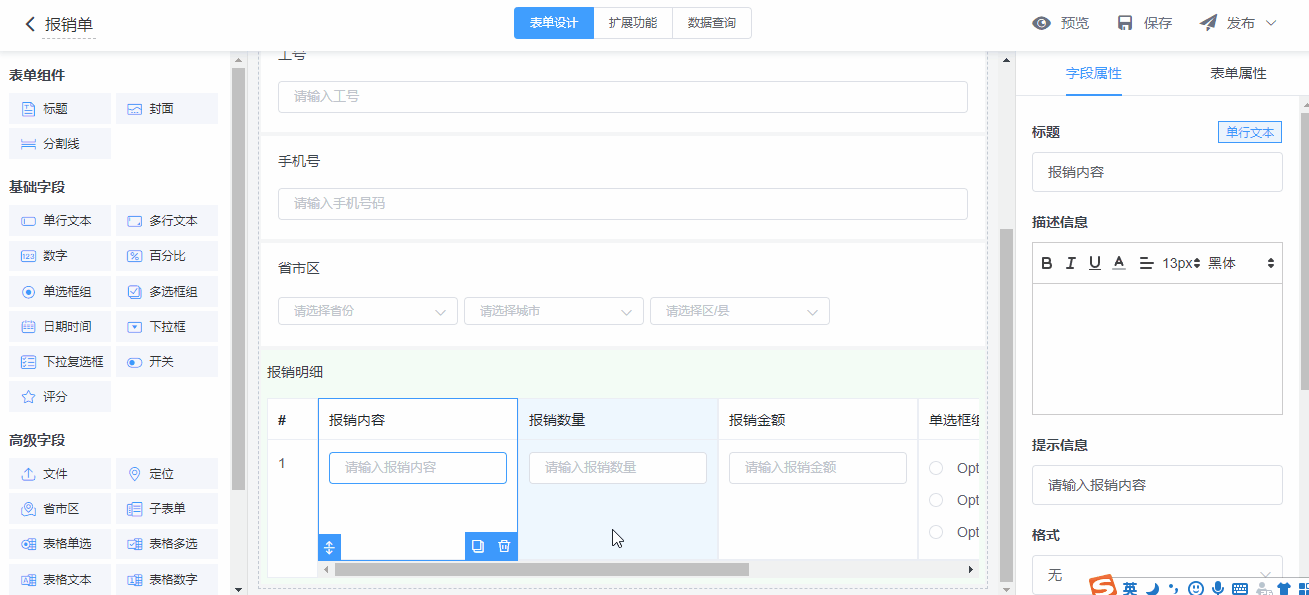Select the second Opt radio button
Screen dimensions: 1309x595
pos(936,500)
